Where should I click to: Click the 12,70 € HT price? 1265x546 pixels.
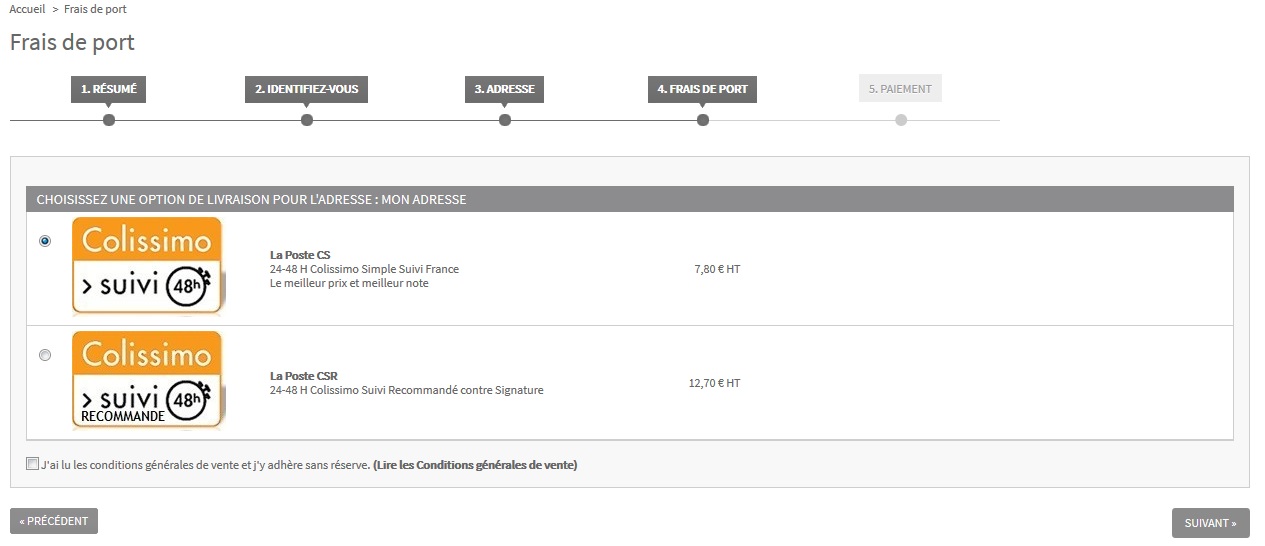714,383
